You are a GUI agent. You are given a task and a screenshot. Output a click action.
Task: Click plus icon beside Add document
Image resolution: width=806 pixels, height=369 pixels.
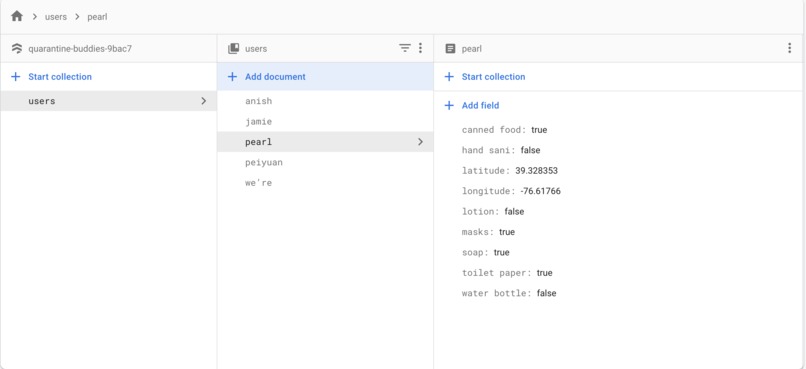(232, 77)
